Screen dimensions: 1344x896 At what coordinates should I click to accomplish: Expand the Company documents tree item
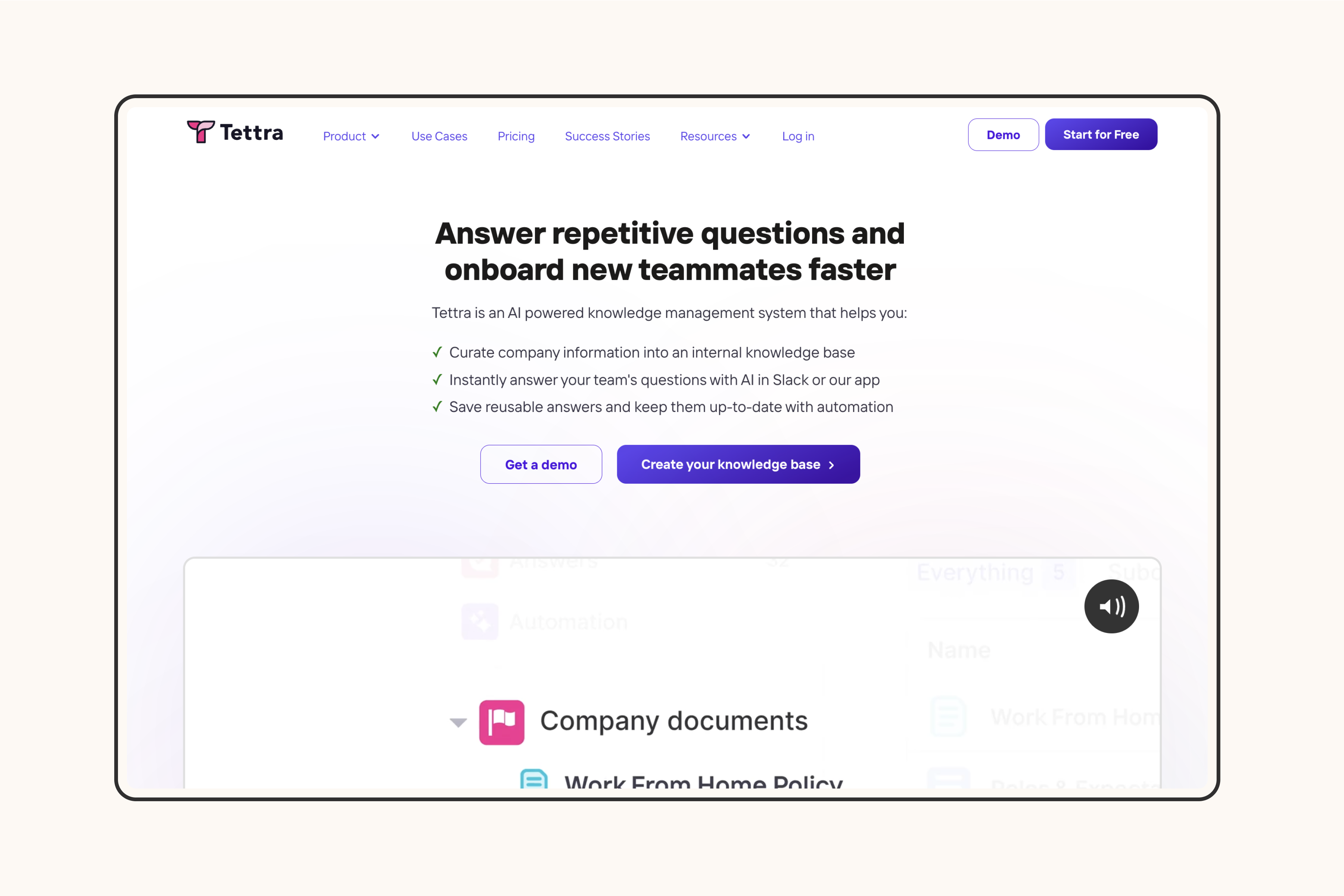click(x=459, y=720)
